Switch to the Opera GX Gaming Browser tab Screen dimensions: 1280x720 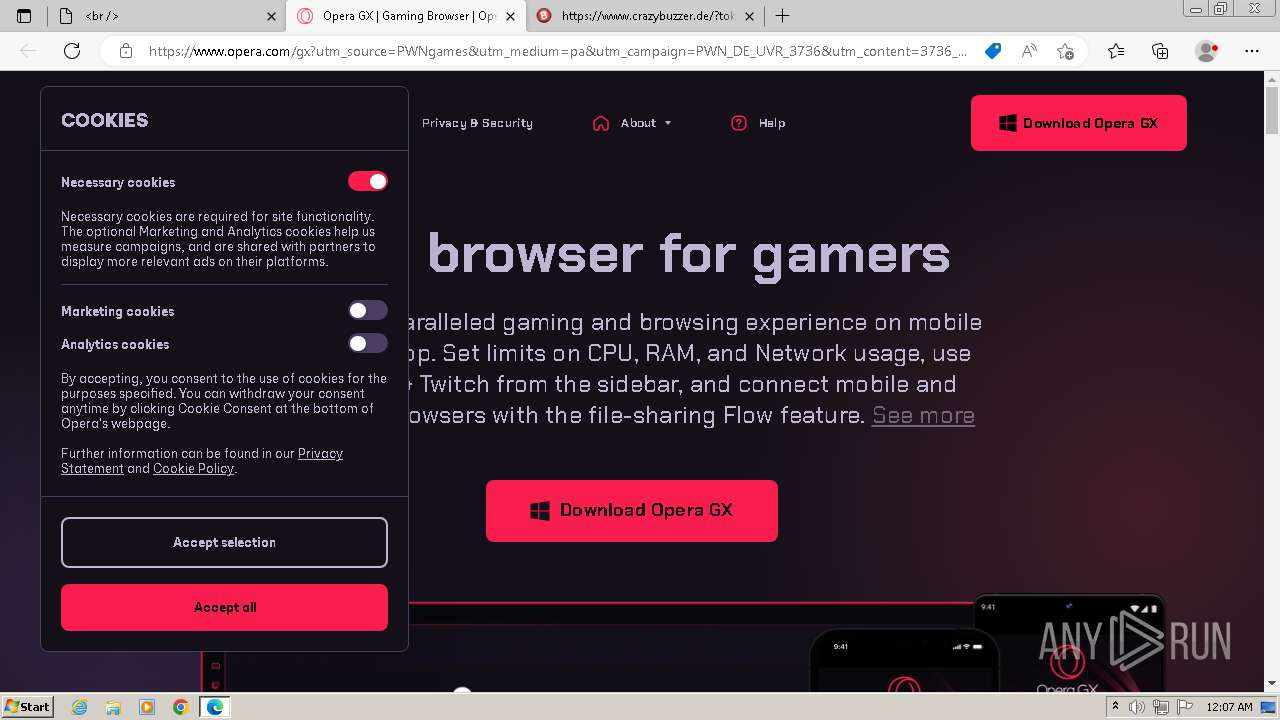point(405,16)
